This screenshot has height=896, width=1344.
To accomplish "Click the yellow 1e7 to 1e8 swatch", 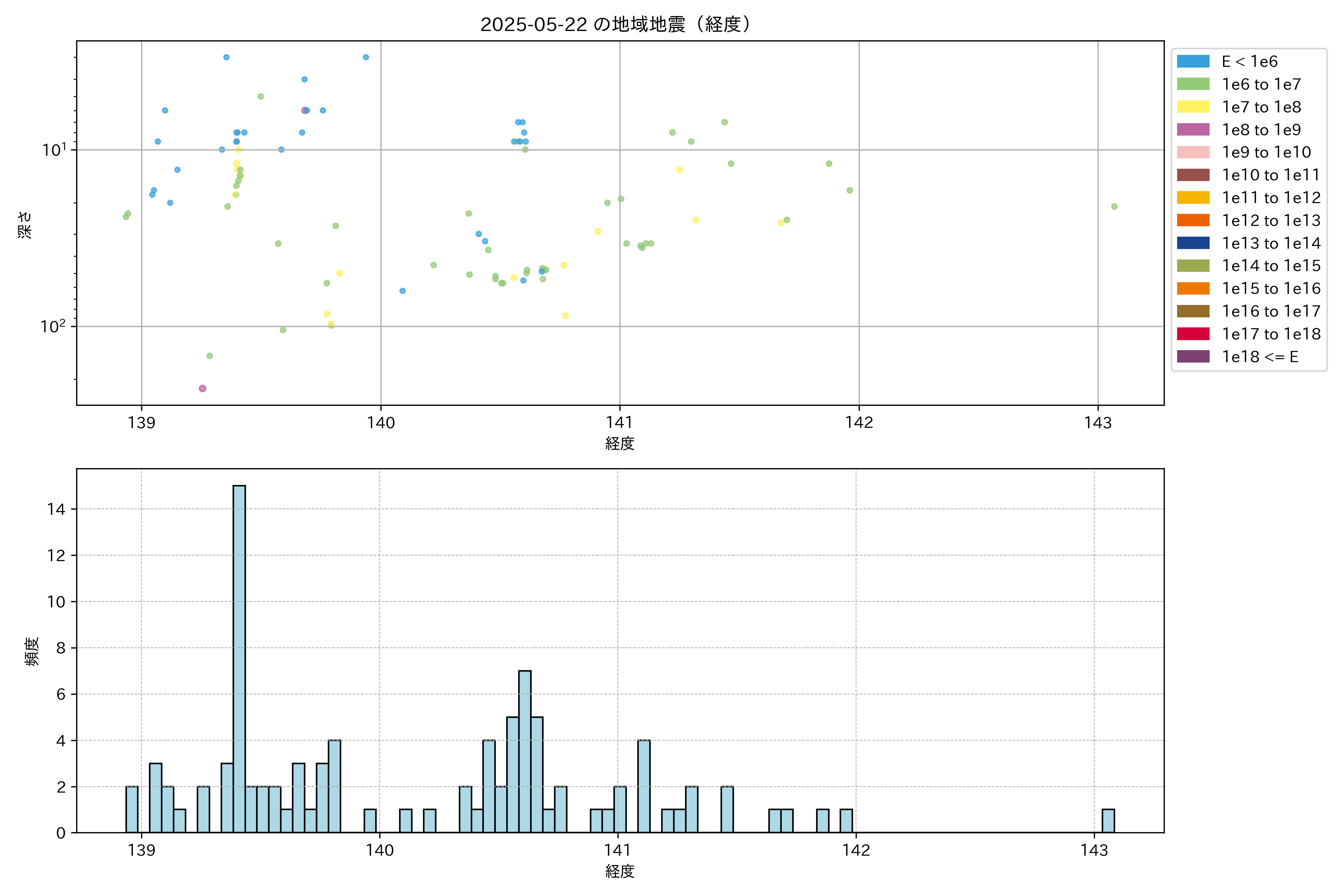I will 1192,107.
